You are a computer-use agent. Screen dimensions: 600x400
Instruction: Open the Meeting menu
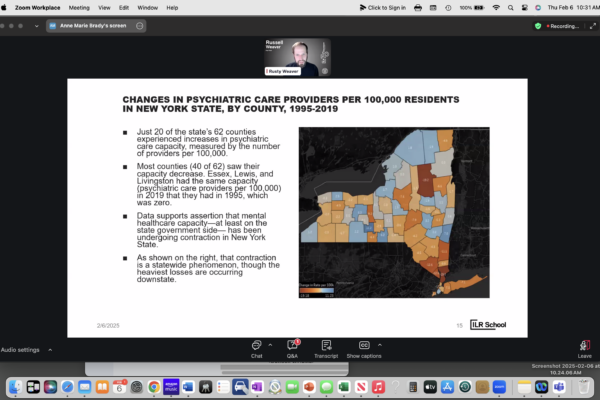(x=79, y=6)
